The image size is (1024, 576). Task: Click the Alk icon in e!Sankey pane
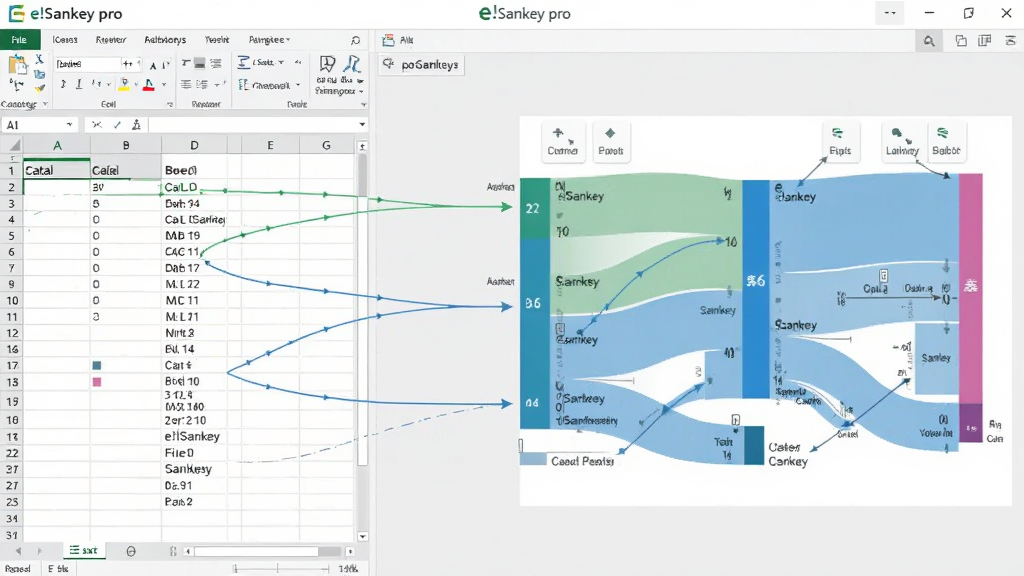[389, 40]
